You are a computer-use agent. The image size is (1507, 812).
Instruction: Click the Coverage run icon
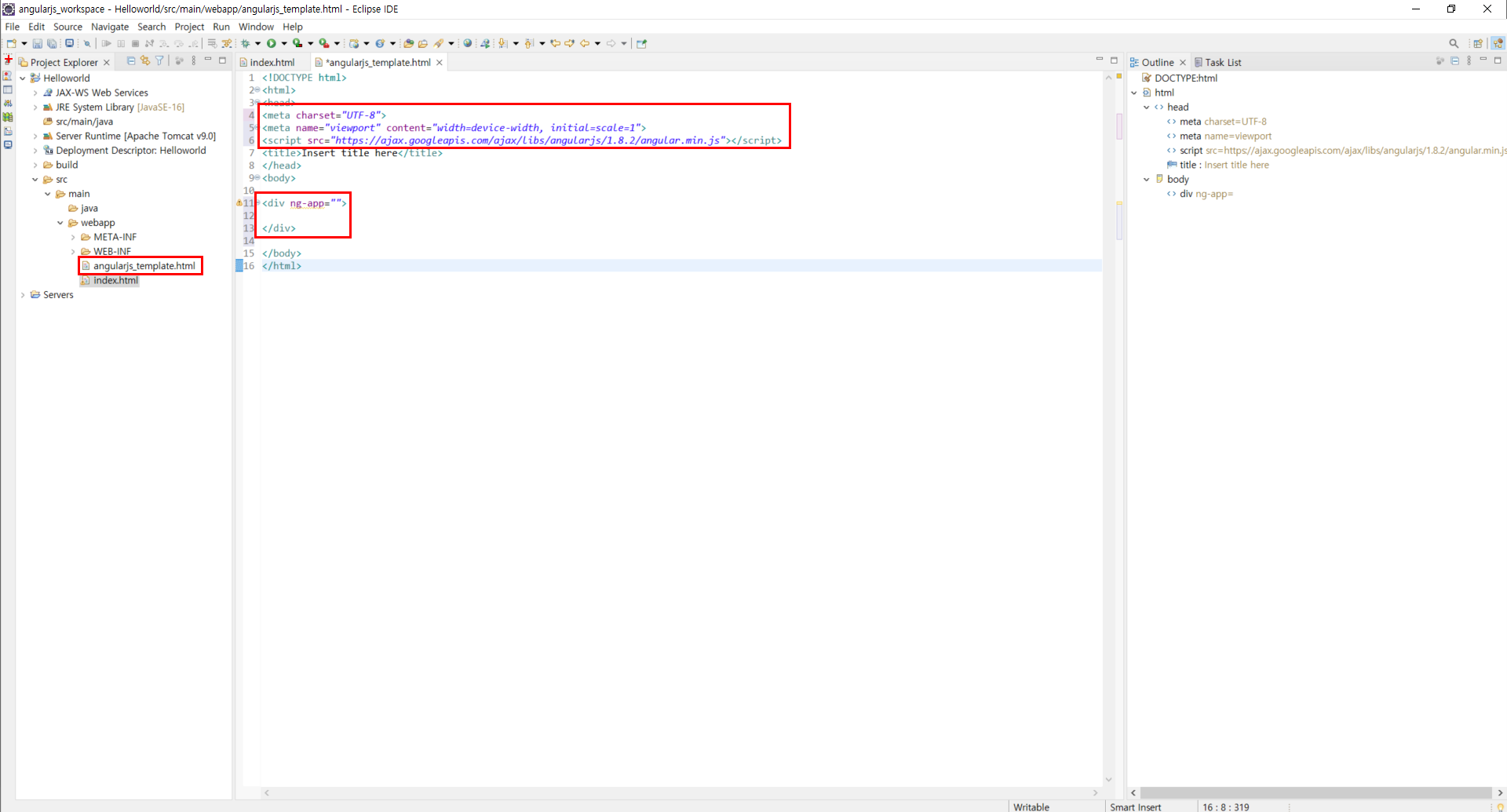coord(297,44)
